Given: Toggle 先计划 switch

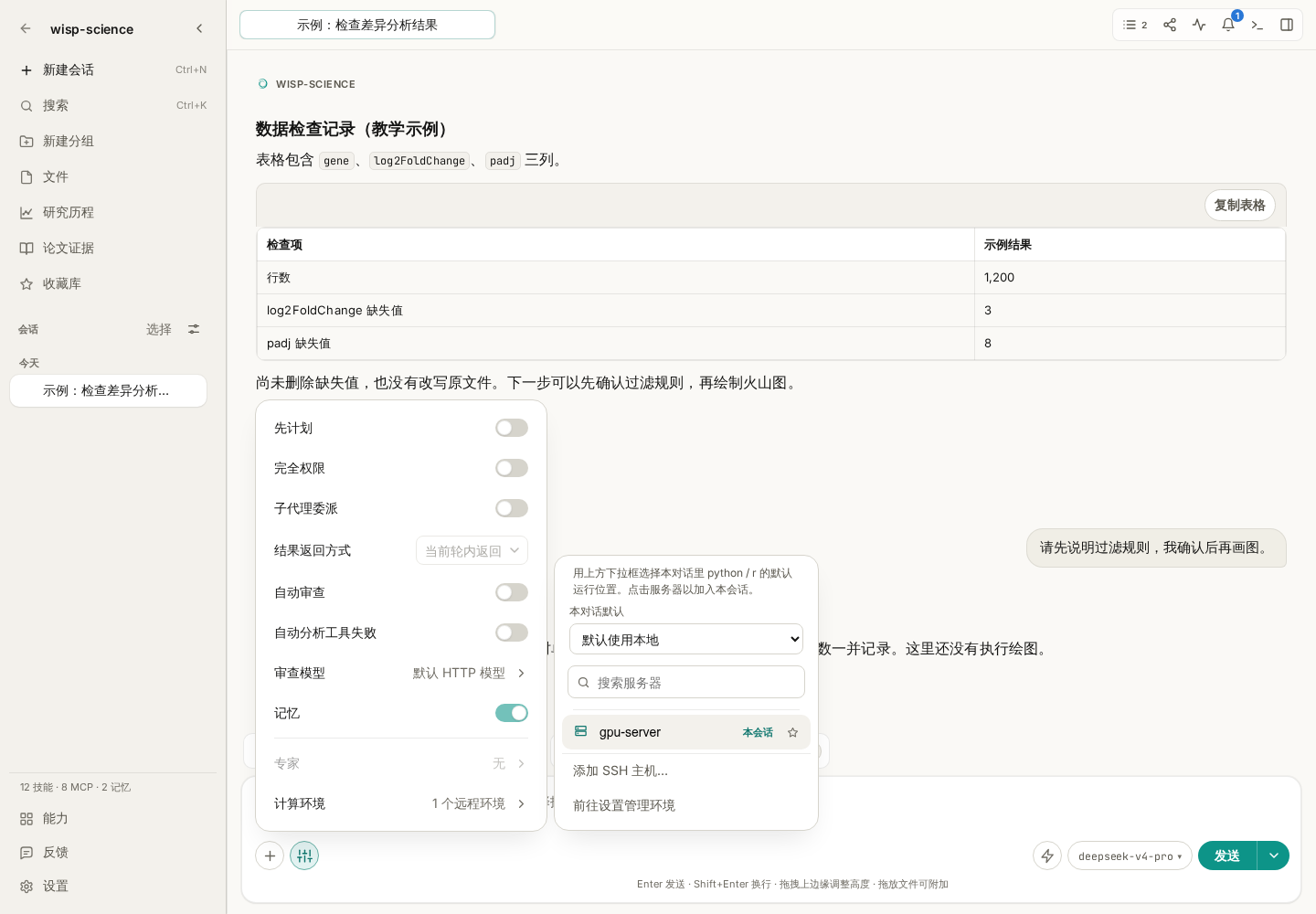Looking at the screenshot, I should 512,428.
